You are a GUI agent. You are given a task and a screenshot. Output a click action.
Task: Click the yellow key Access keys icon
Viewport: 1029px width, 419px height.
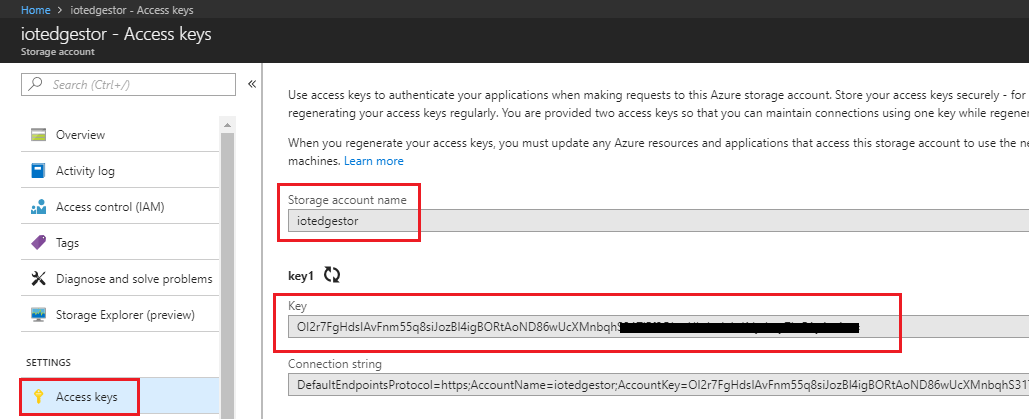click(x=39, y=397)
